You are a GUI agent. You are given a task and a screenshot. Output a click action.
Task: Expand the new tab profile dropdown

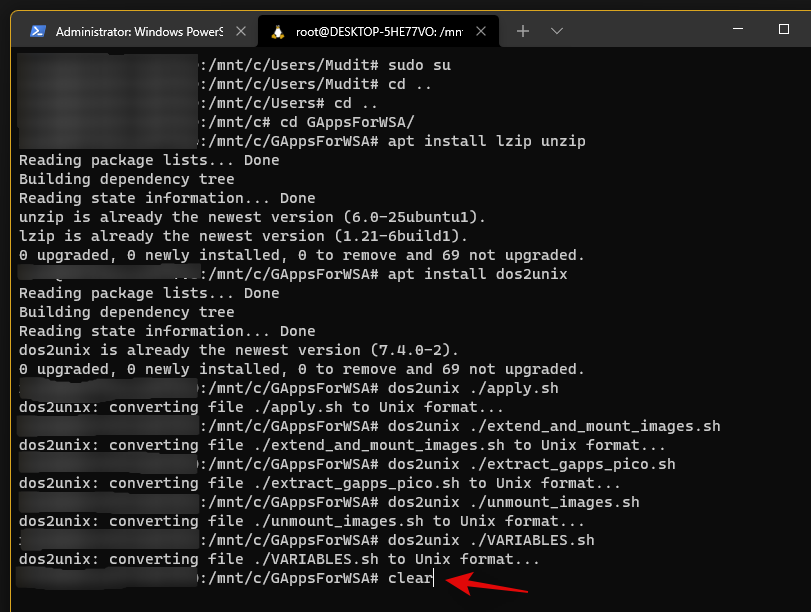pos(556,31)
